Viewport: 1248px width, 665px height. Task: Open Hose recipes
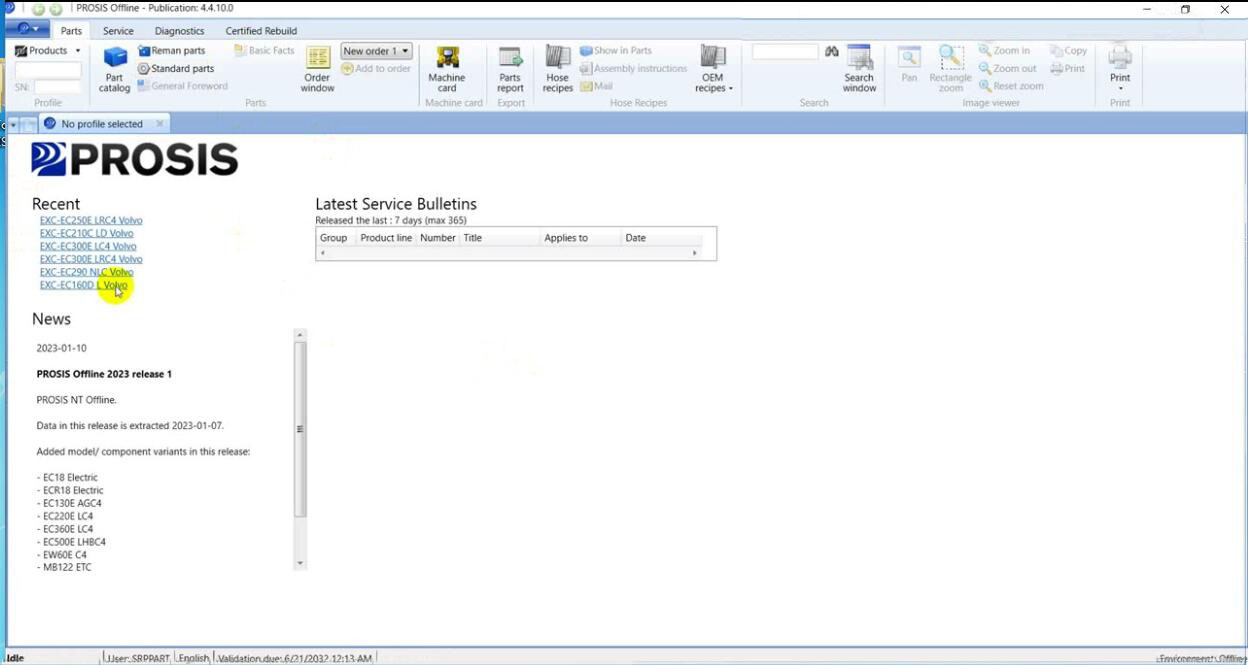coord(557,70)
